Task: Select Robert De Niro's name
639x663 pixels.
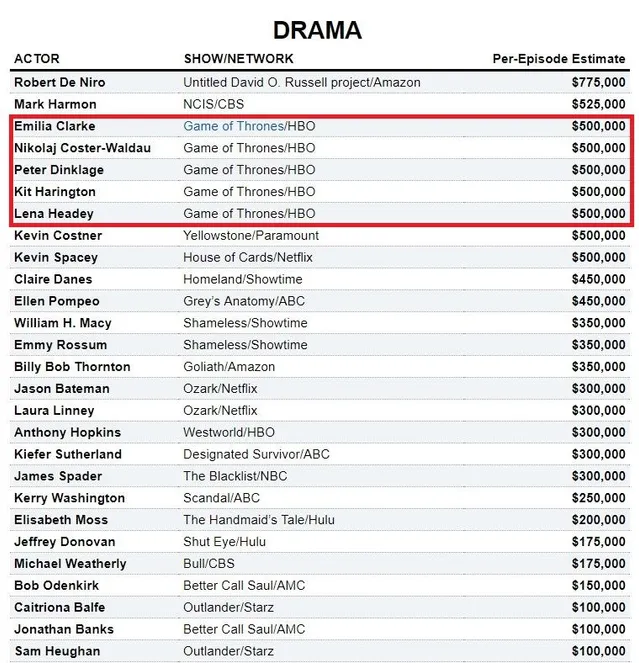Action: point(60,82)
